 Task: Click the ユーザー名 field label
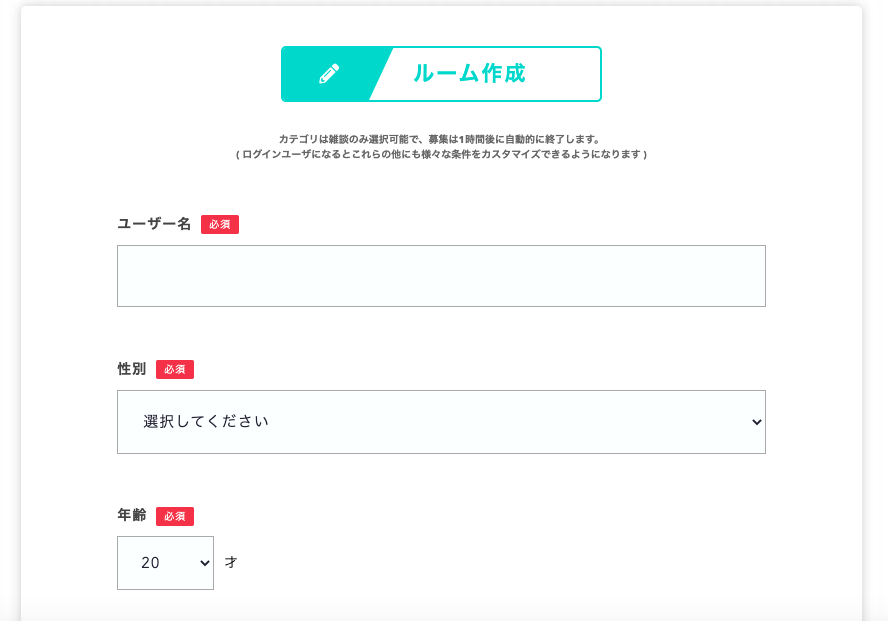pyautogui.click(x=154, y=224)
